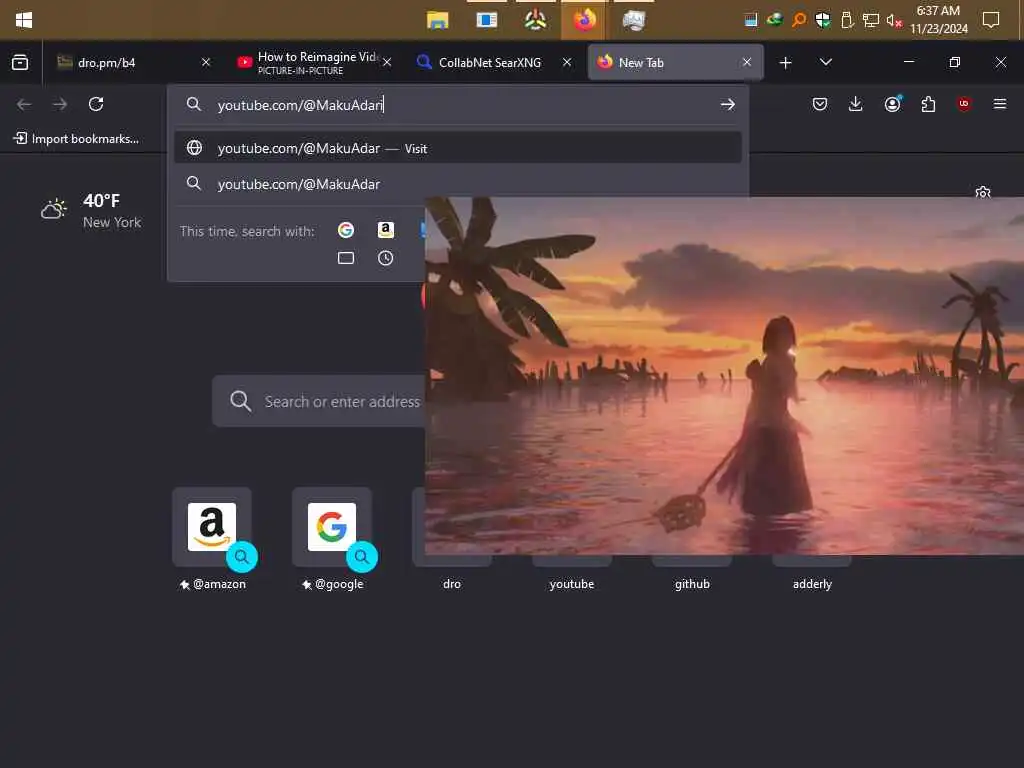
Task: Choose the youtube.com/@MakuAdar search suggestion
Action: click(458, 184)
